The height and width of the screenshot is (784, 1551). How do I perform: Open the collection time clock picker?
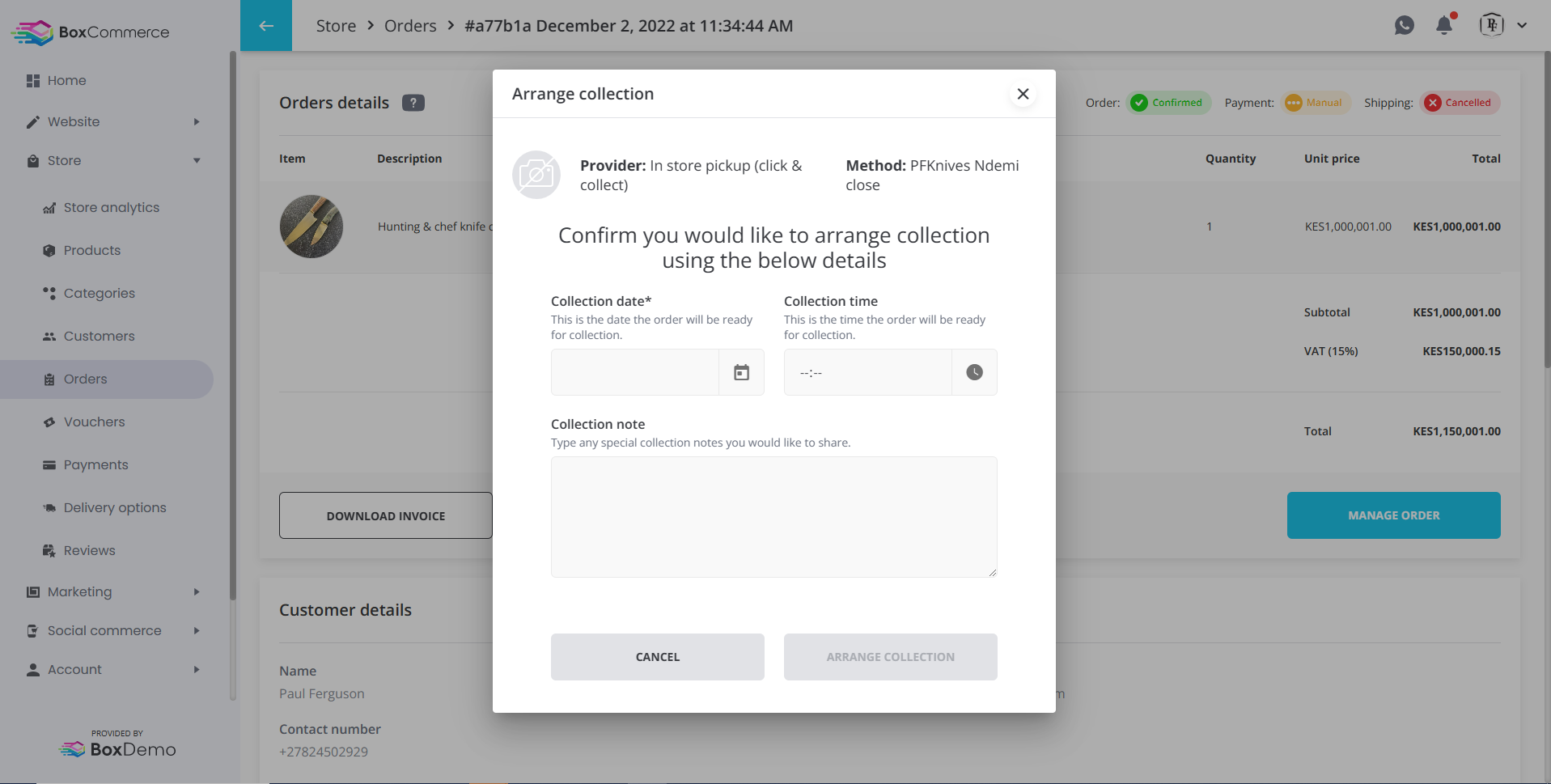click(x=975, y=372)
